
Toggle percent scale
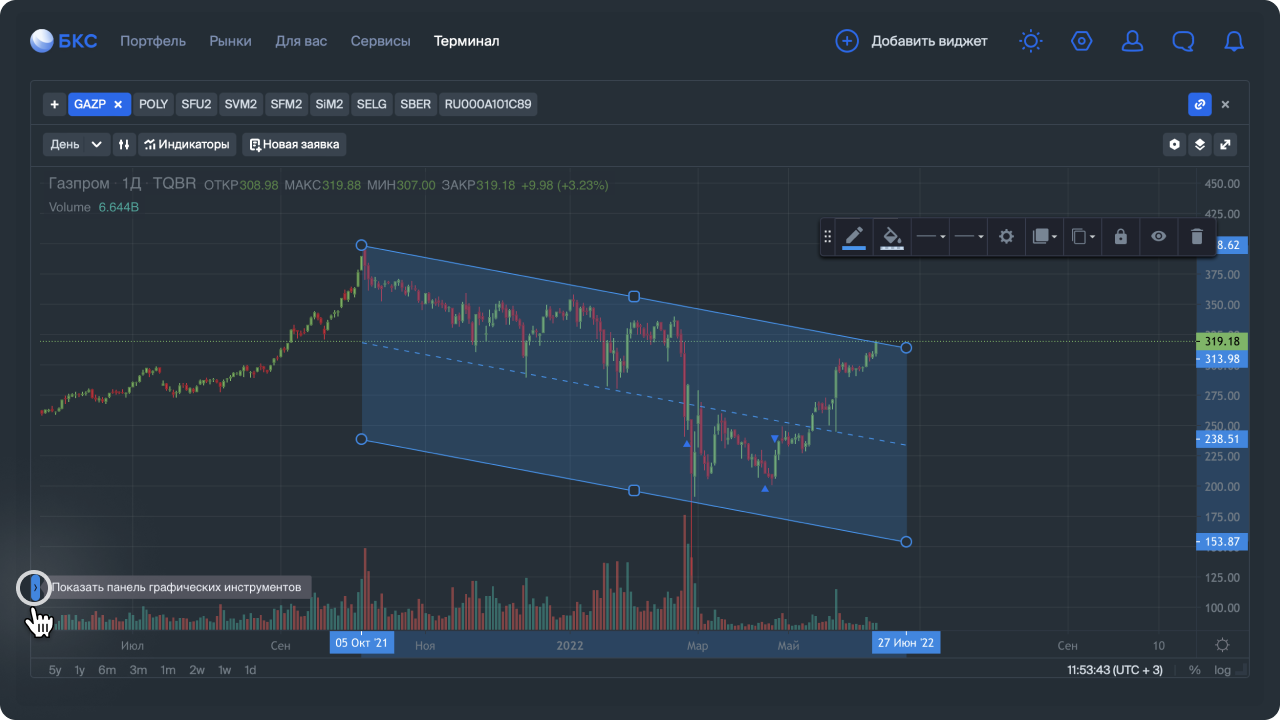point(1194,670)
